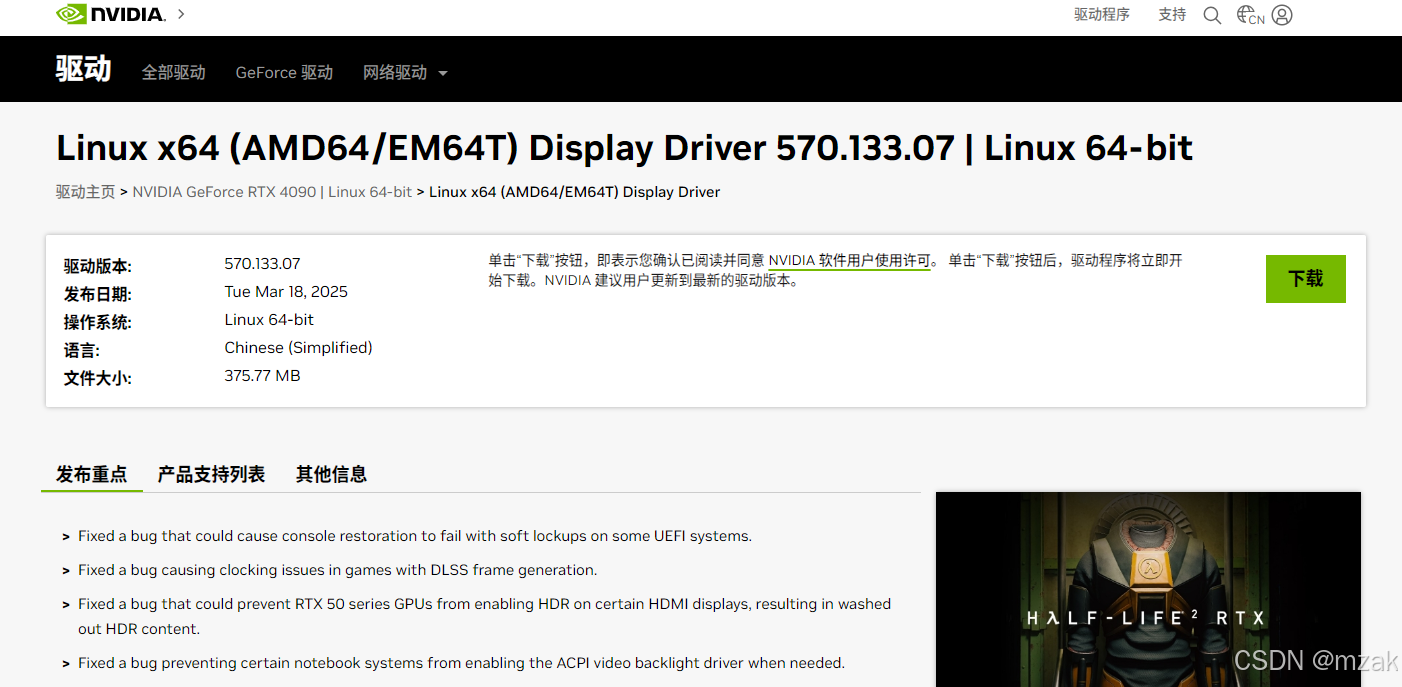The height and width of the screenshot is (687, 1402).
Task: Expand the 网络驱动 dropdown
Action: click(x=405, y=72)
